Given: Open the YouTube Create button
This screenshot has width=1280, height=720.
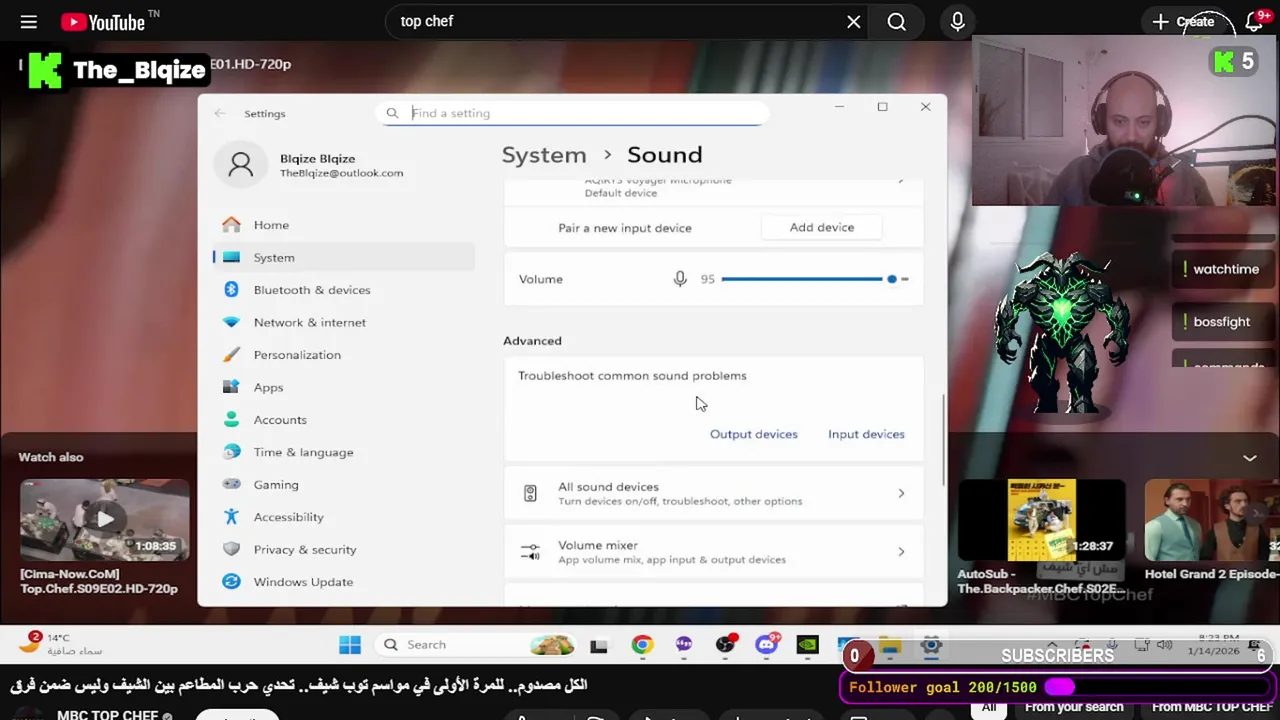Looking at the screenshot, I should [x=1183, y=21].
